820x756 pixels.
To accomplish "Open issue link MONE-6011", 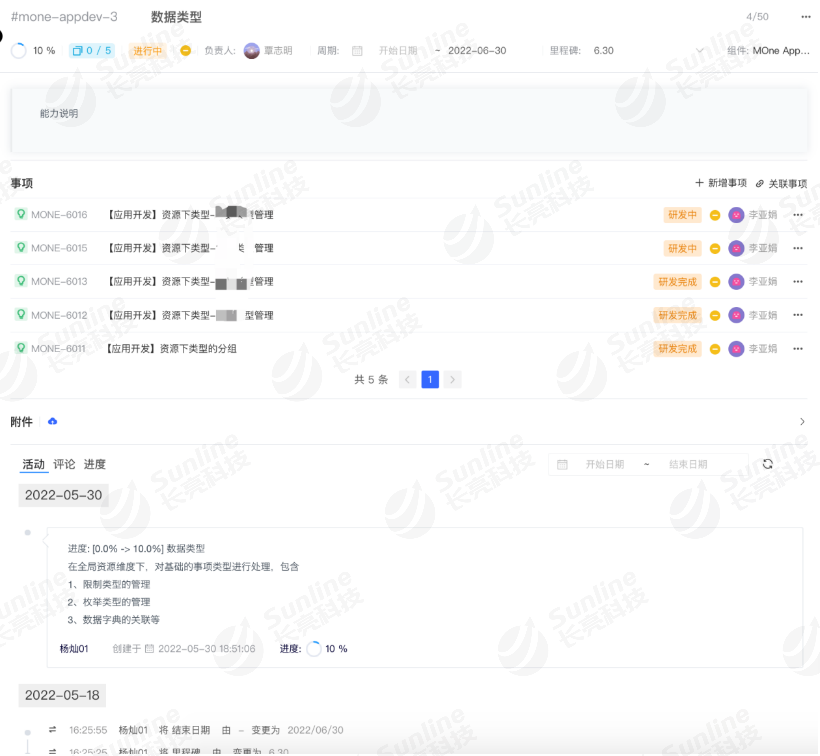I will pos(58,349).
